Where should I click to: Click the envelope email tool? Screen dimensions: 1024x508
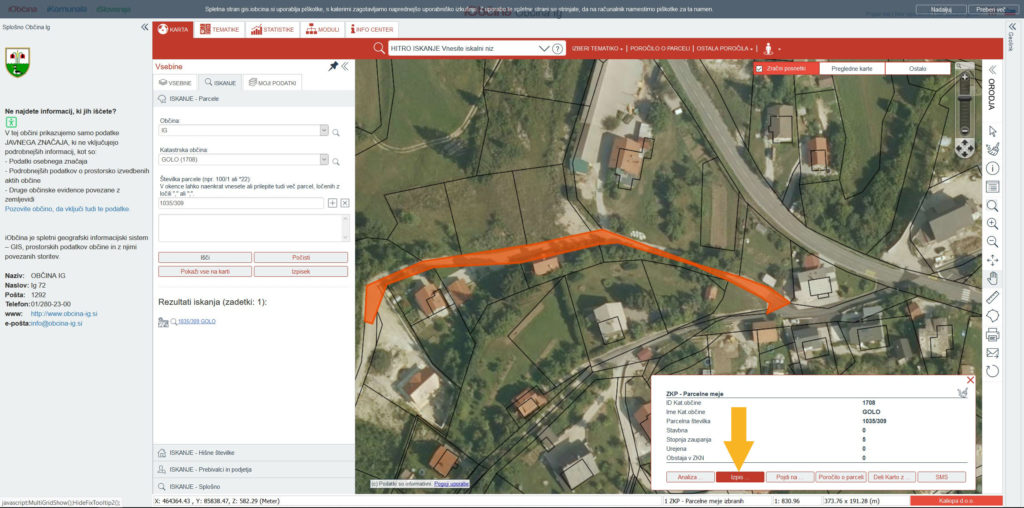coord(993,352)
